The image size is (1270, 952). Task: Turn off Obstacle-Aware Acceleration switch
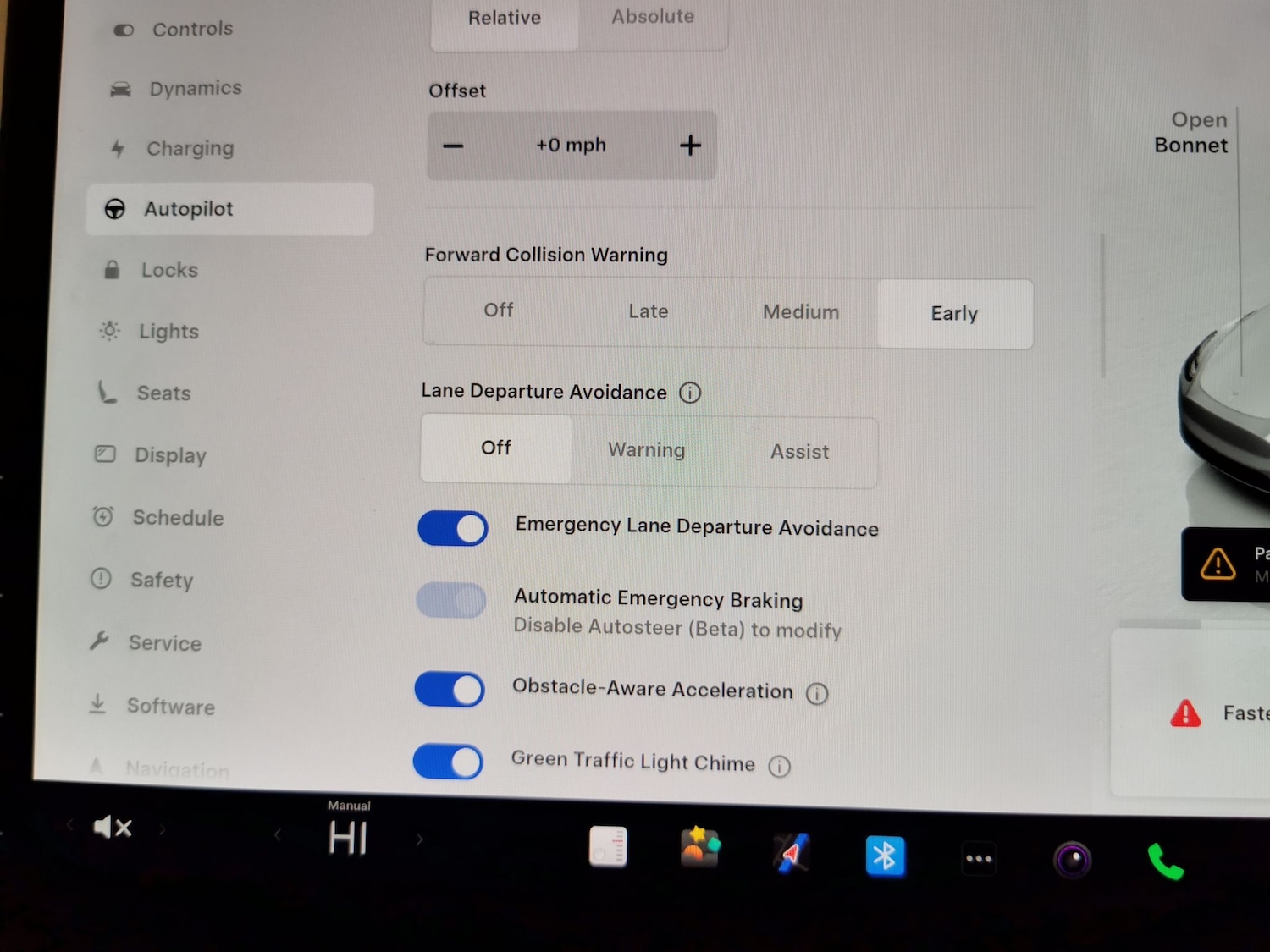(x=450, y=690)
